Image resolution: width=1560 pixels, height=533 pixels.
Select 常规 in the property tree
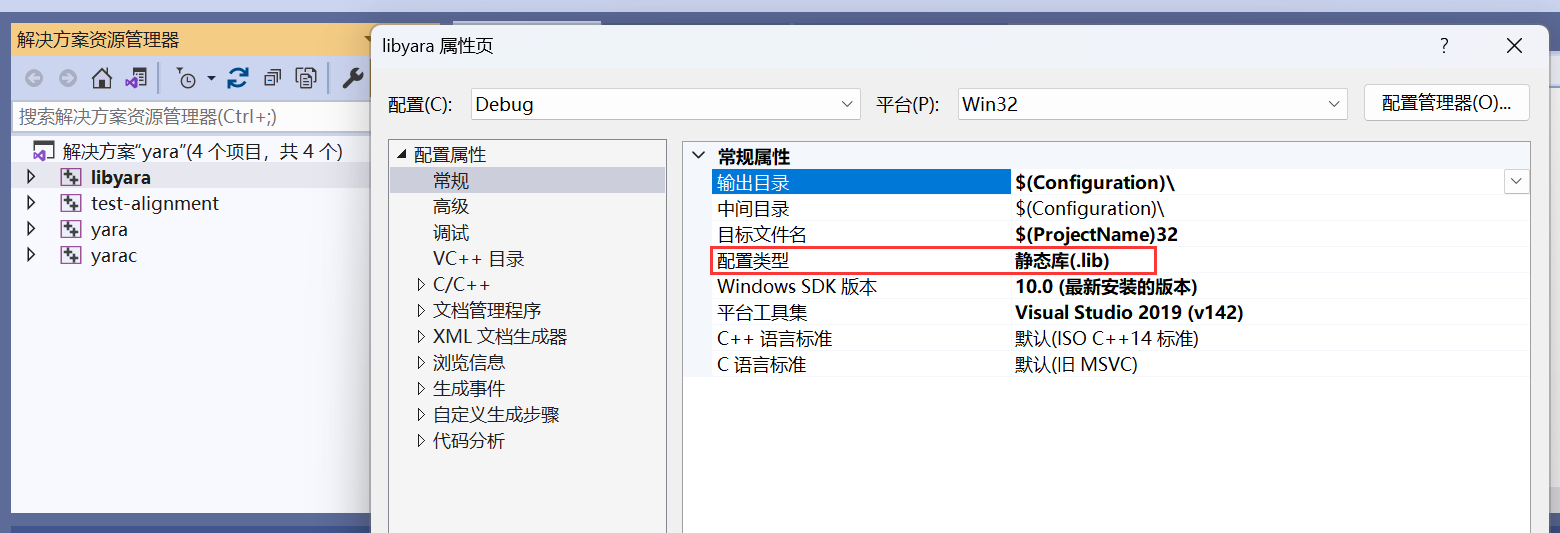coord(451,181)
